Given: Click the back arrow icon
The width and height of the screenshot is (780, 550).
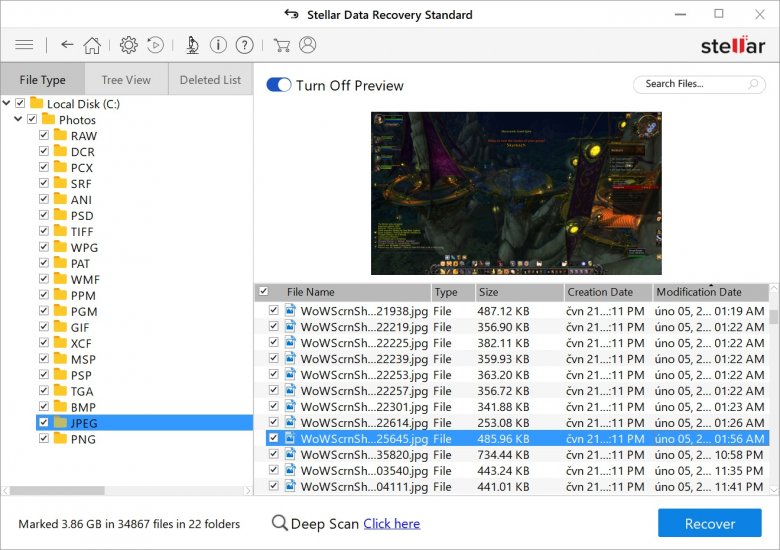Looking at the screenshot, I should point(67,45).
